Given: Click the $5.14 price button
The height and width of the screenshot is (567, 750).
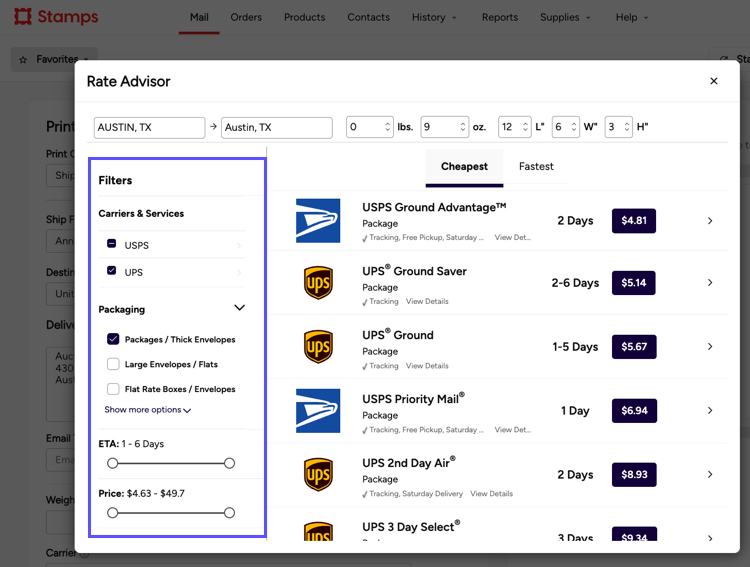Looking at the screenshot, I should [634, 283].
